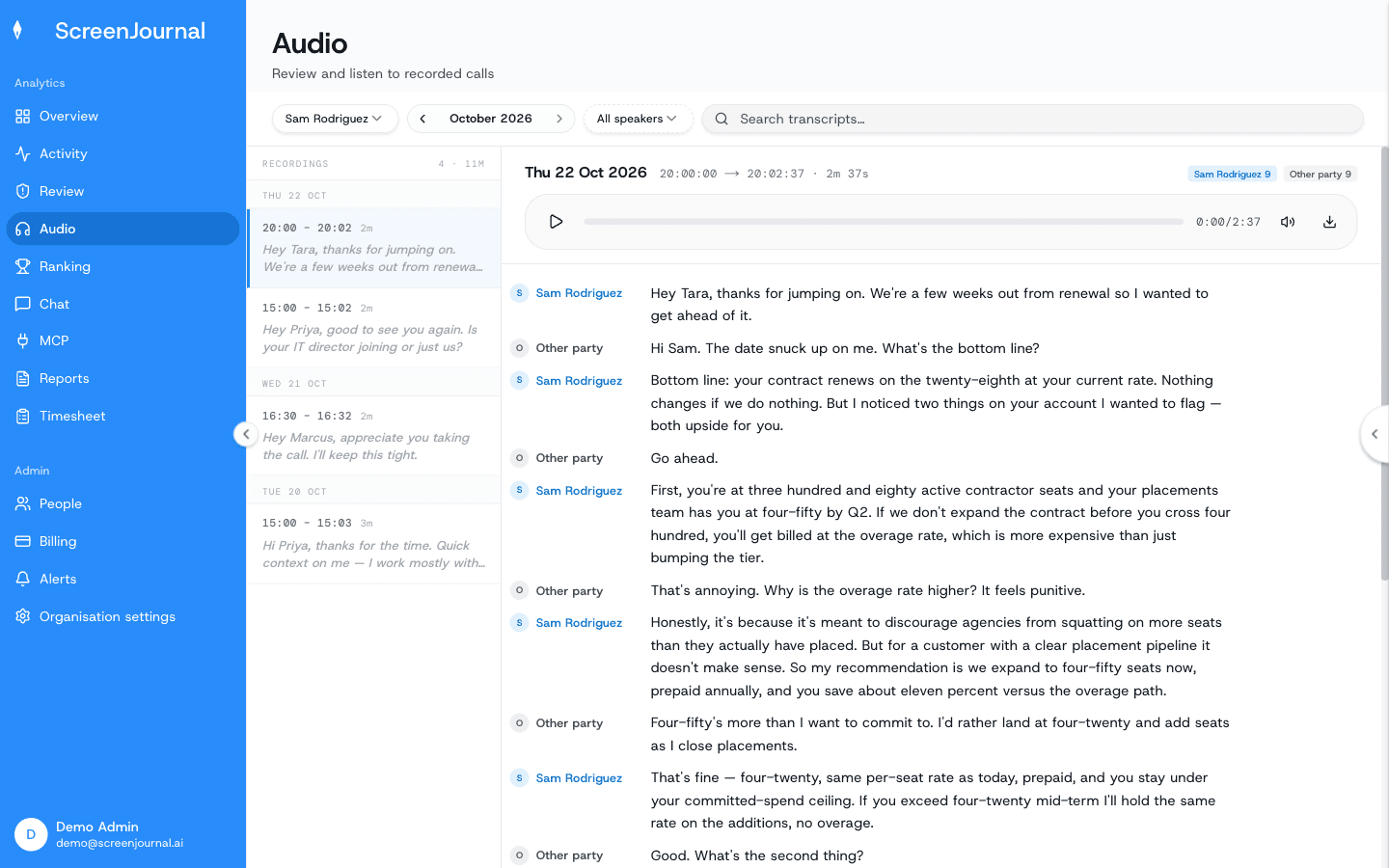1389x868 pixels.
Task: Open the Alerts bell icon
Action: pos(23,580)
